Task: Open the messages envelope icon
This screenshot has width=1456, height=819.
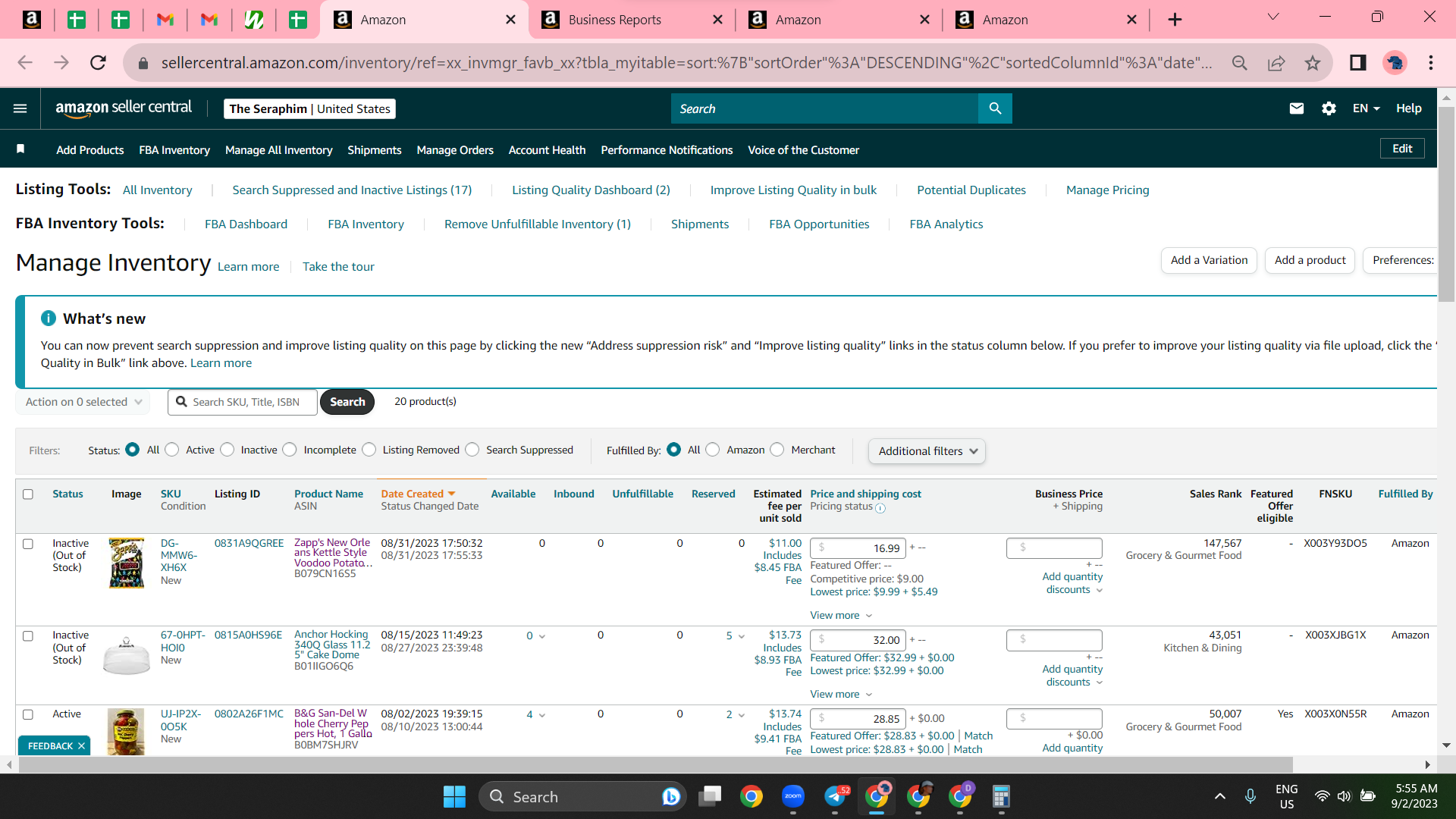Action: pyautogui.click(x=1297, y=108)
